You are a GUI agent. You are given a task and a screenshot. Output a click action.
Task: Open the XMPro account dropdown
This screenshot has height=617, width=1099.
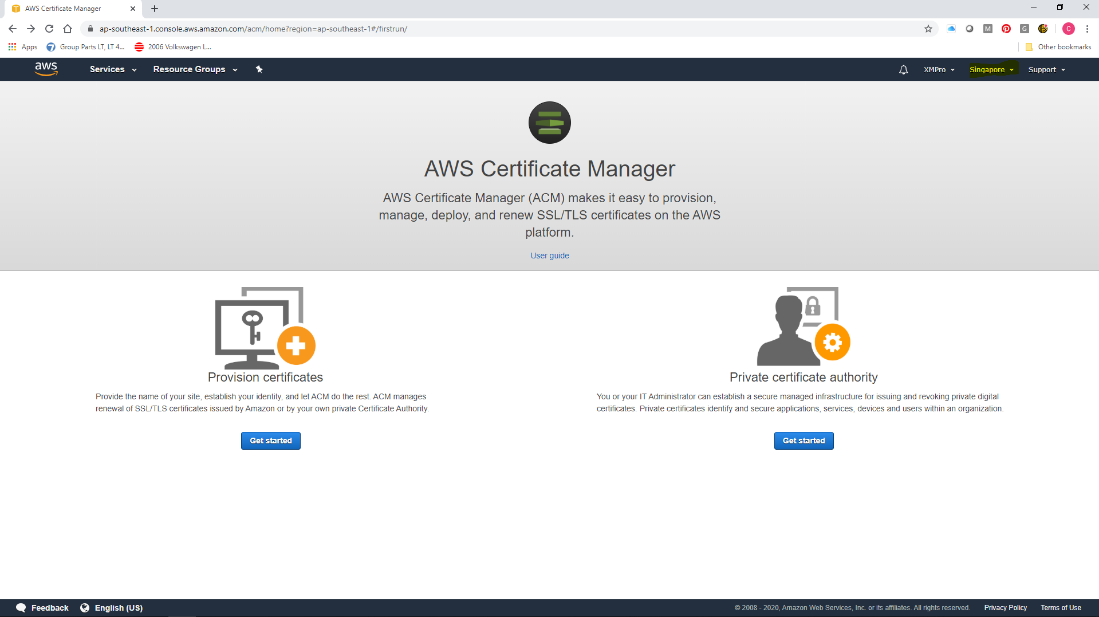[x=938, y=69]
